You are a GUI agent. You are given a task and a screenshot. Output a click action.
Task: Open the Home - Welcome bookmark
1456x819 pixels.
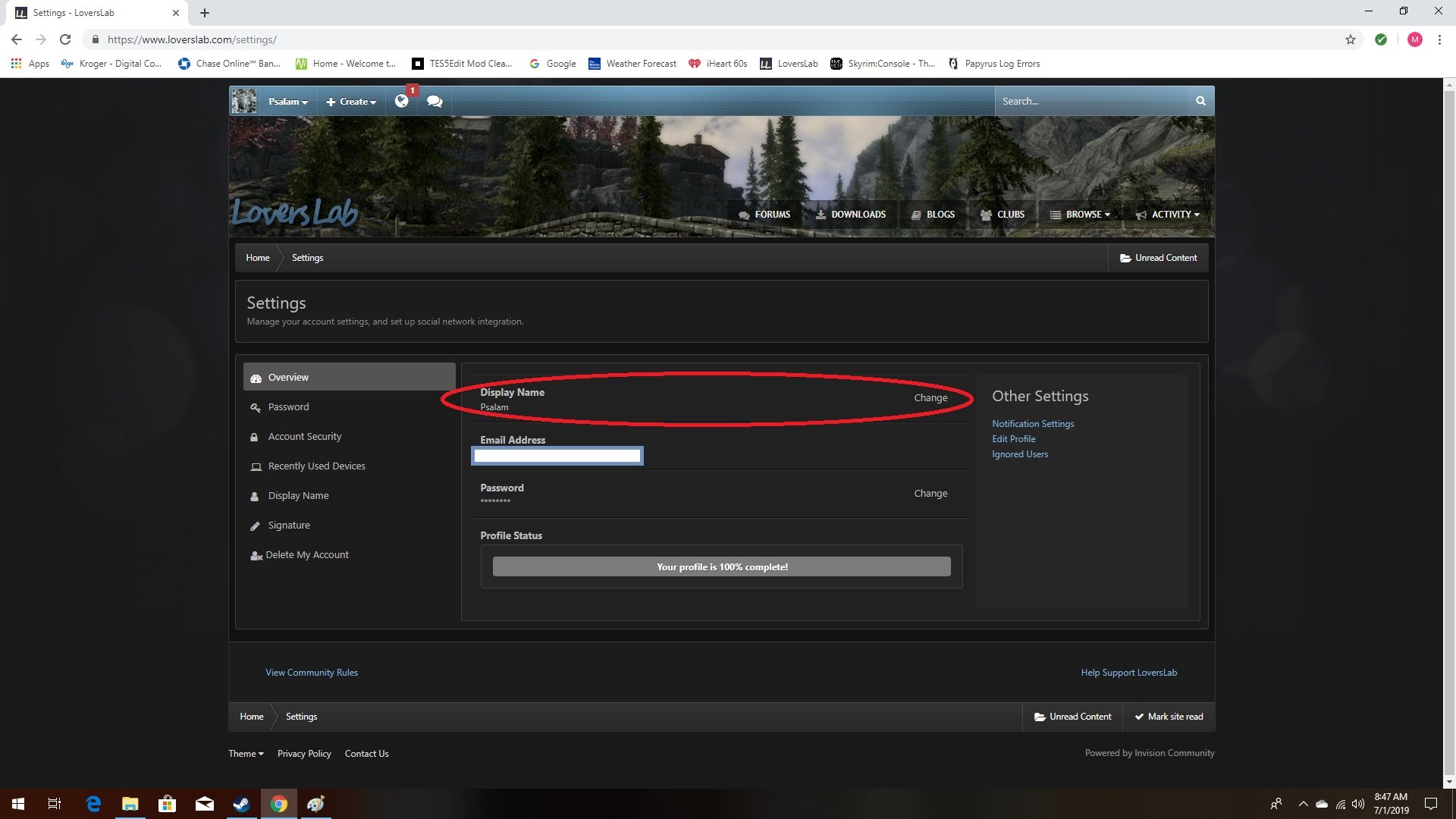(x=346, y=64)
